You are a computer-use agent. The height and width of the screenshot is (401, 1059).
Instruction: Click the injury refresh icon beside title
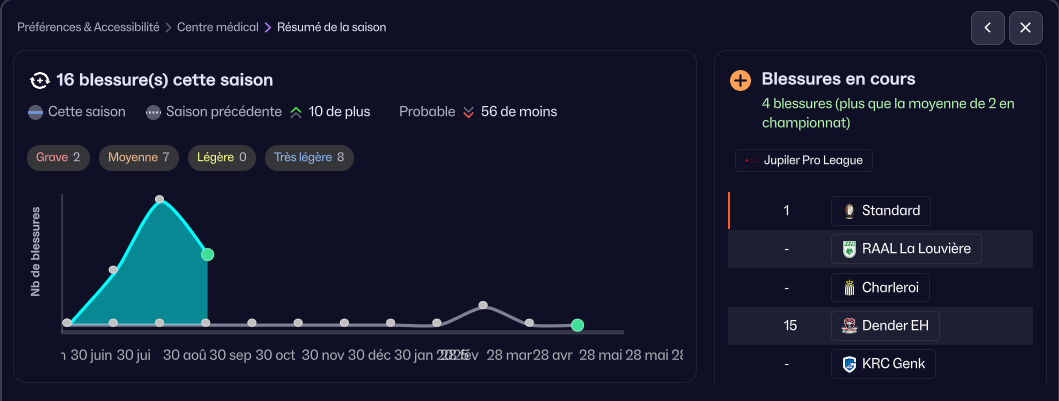pyautogui.click(x=40, y=80)
